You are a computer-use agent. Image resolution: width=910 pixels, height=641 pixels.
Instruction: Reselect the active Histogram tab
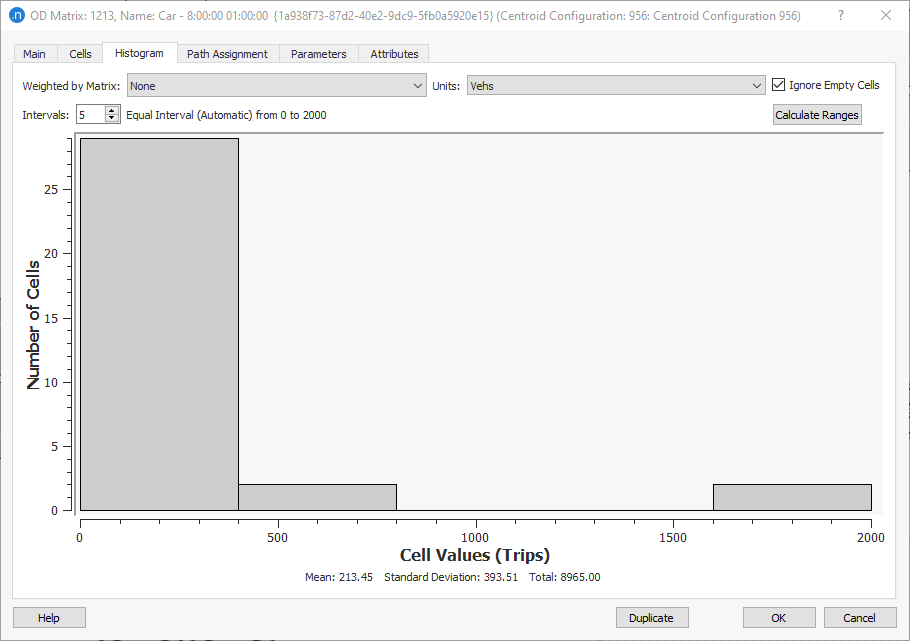139,53
